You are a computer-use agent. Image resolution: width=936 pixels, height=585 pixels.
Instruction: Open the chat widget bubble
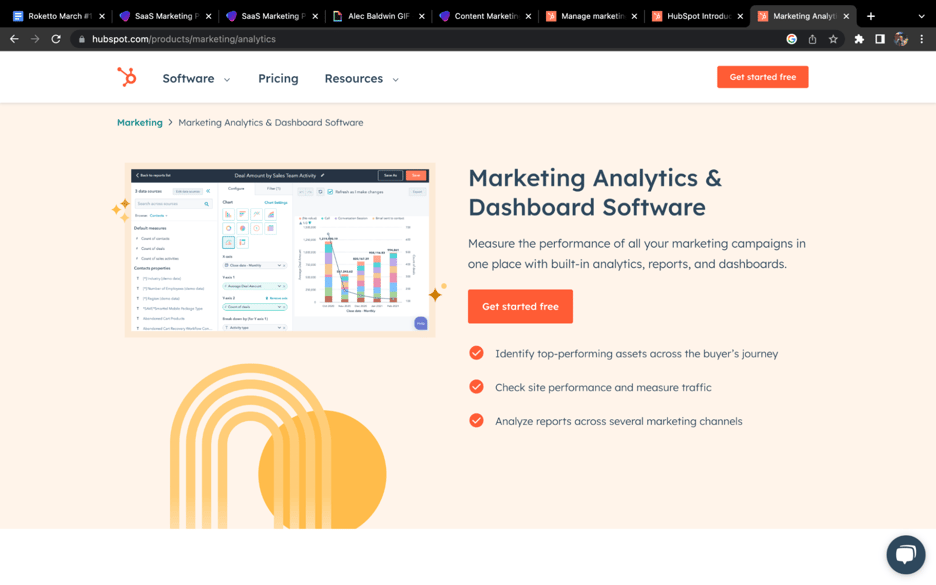906,555
